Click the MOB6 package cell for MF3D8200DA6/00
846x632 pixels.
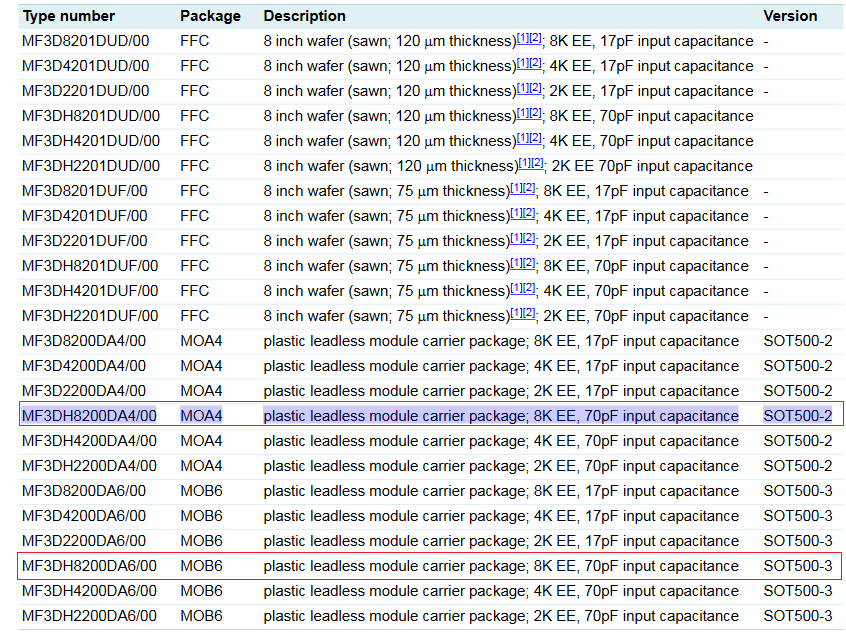coord(201,491)
